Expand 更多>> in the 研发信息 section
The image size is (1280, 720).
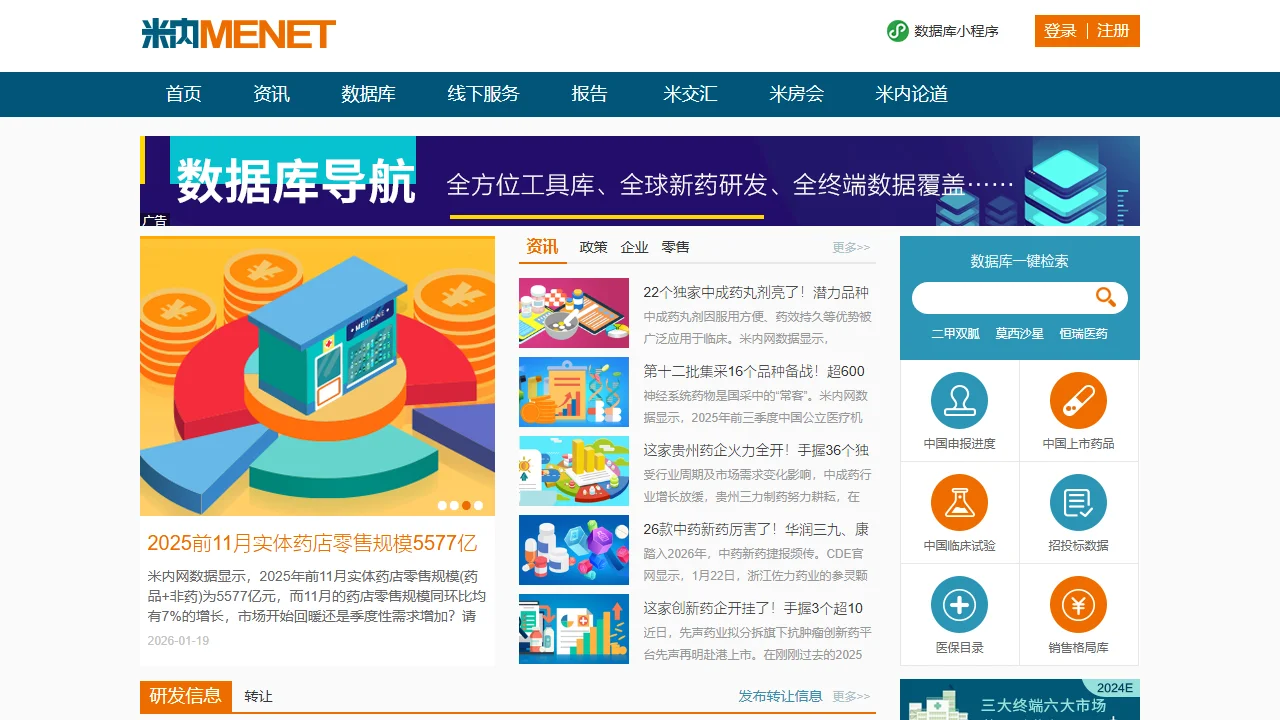[x=851, y=696]
